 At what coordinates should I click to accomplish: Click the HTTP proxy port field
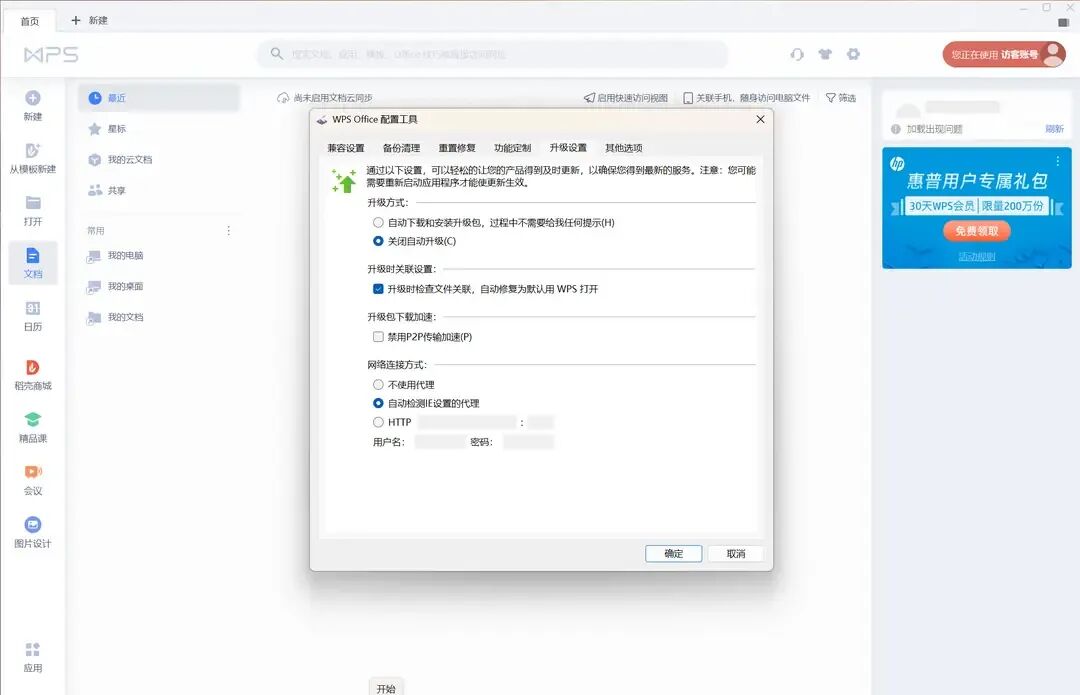coord(541,422)
